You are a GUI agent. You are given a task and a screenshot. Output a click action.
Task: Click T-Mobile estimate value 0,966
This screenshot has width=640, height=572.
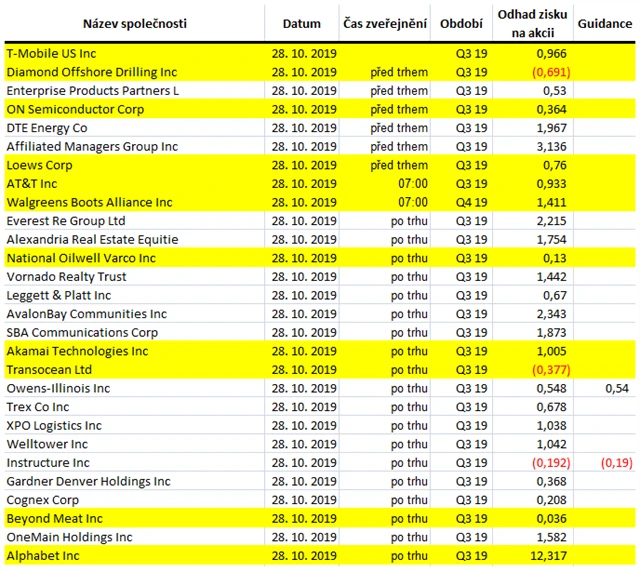(x=551, y=53)
